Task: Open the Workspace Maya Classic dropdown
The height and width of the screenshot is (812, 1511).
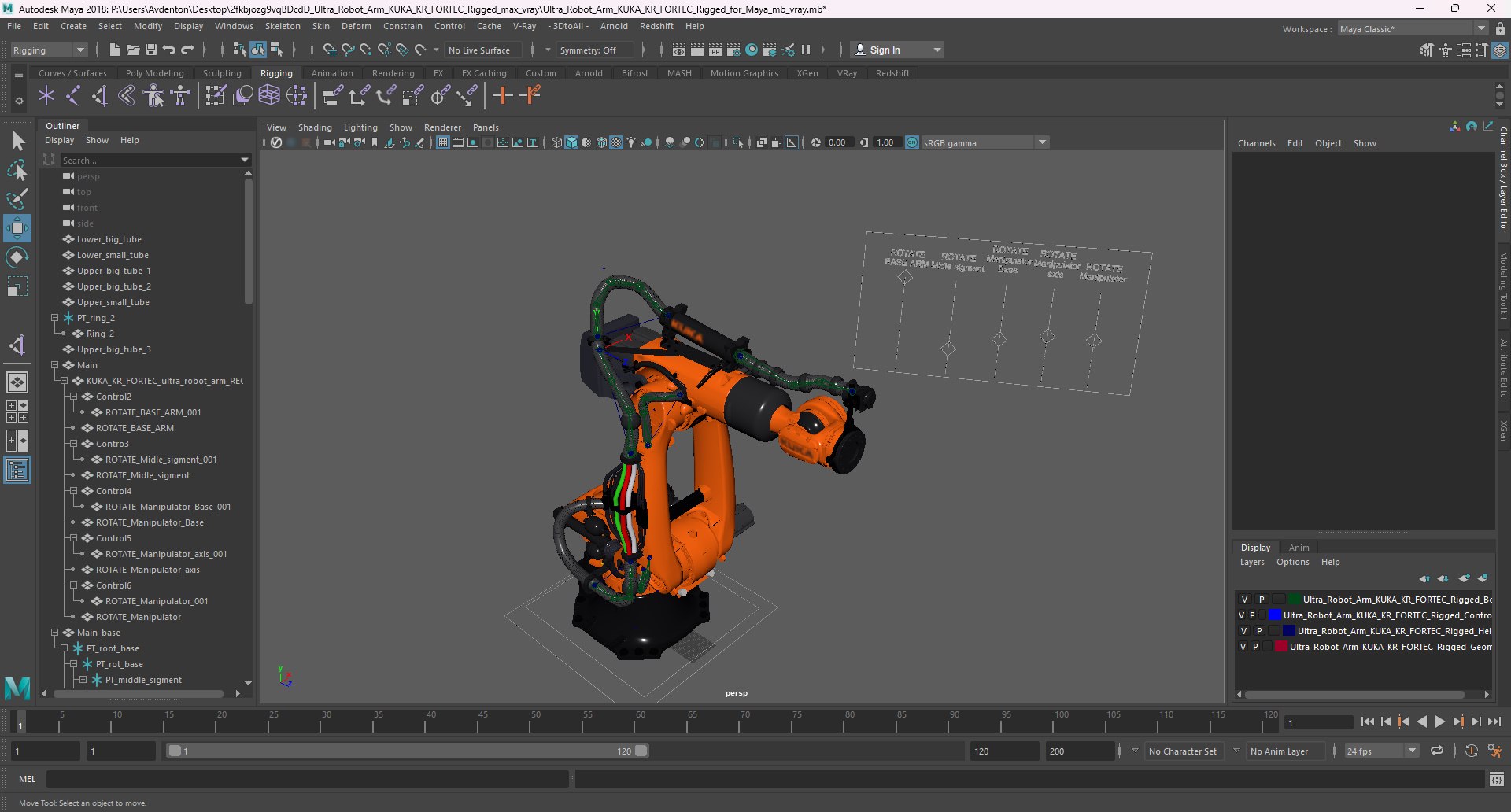Action: point(1413,29)
